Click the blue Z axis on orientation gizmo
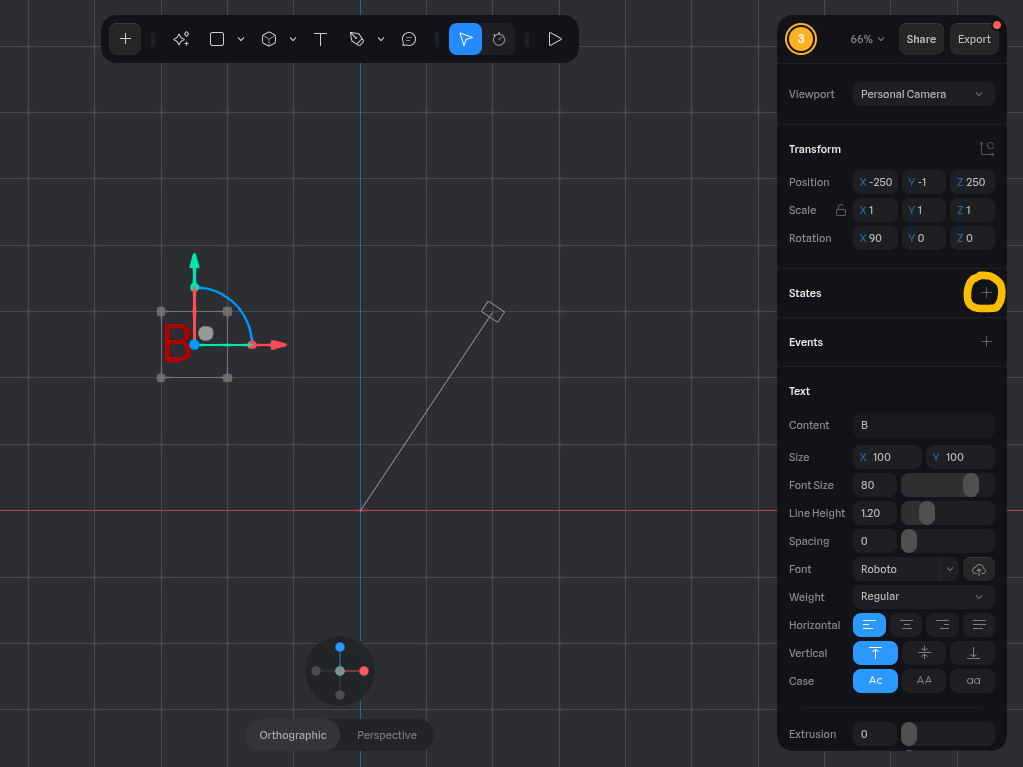Viewport: 1023px width, 767px height. pyautogui.click(x=340, y=647)
